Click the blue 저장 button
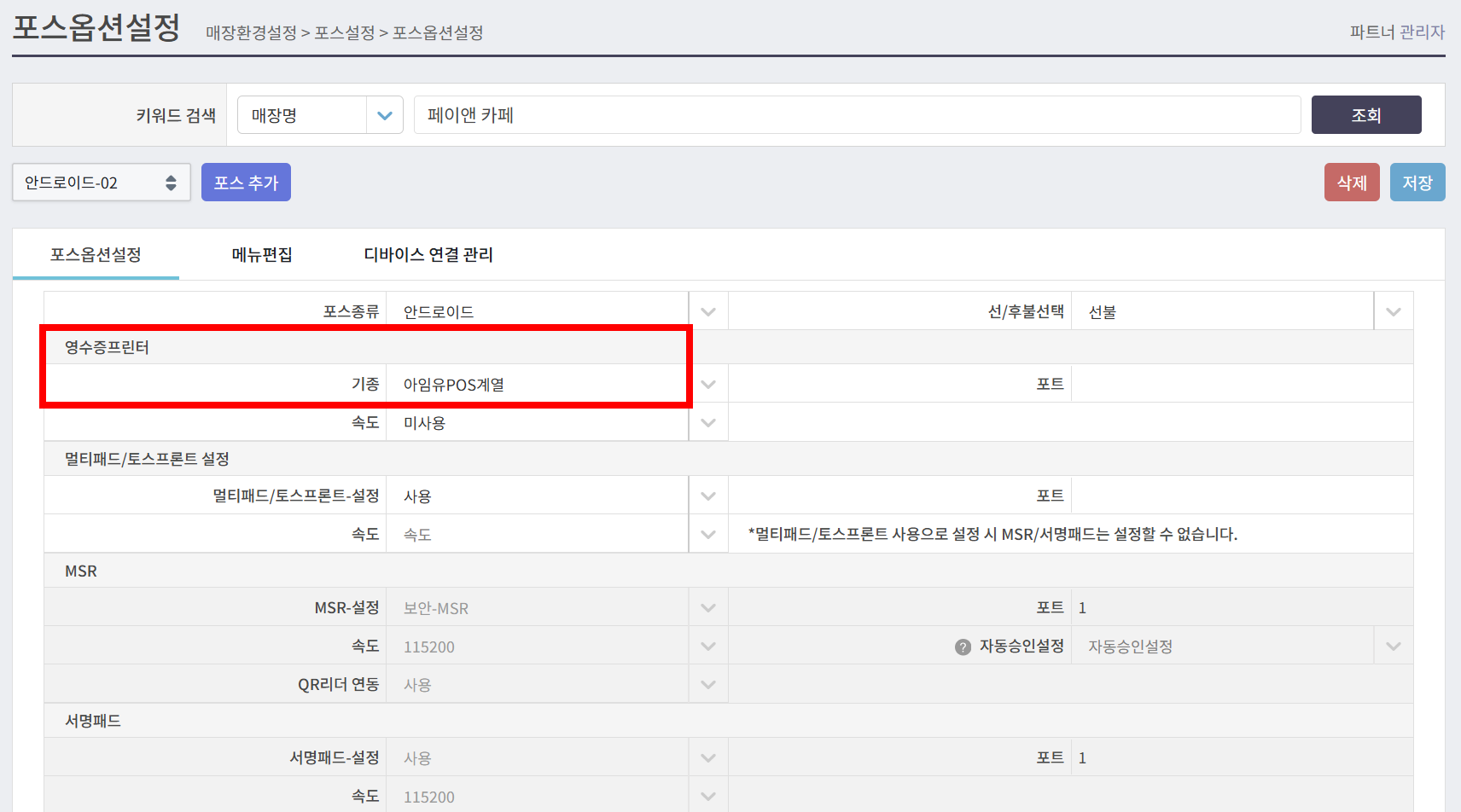Image resolution: width=1461 pixels, height=812 pixels. coord(1417,183)
